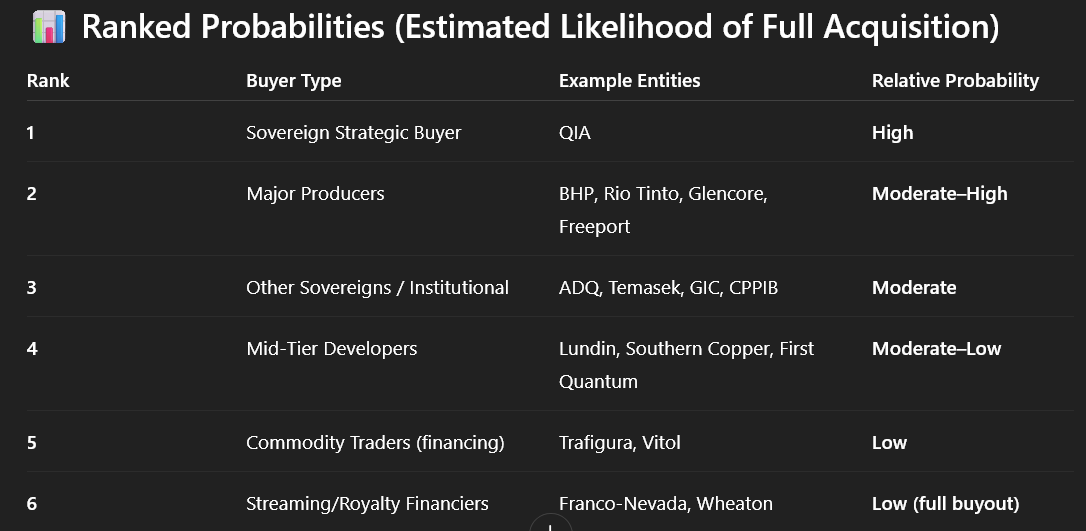Select the Commodity Traders (financing) cell

(x=375, y=442)
